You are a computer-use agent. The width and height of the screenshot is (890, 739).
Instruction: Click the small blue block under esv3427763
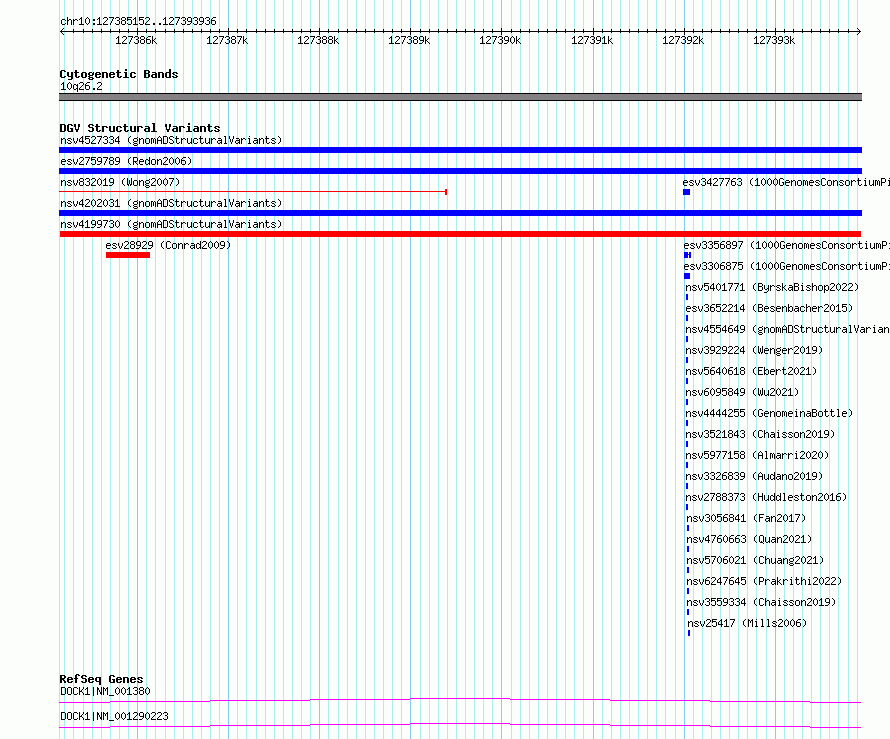(x=686, y=192)
